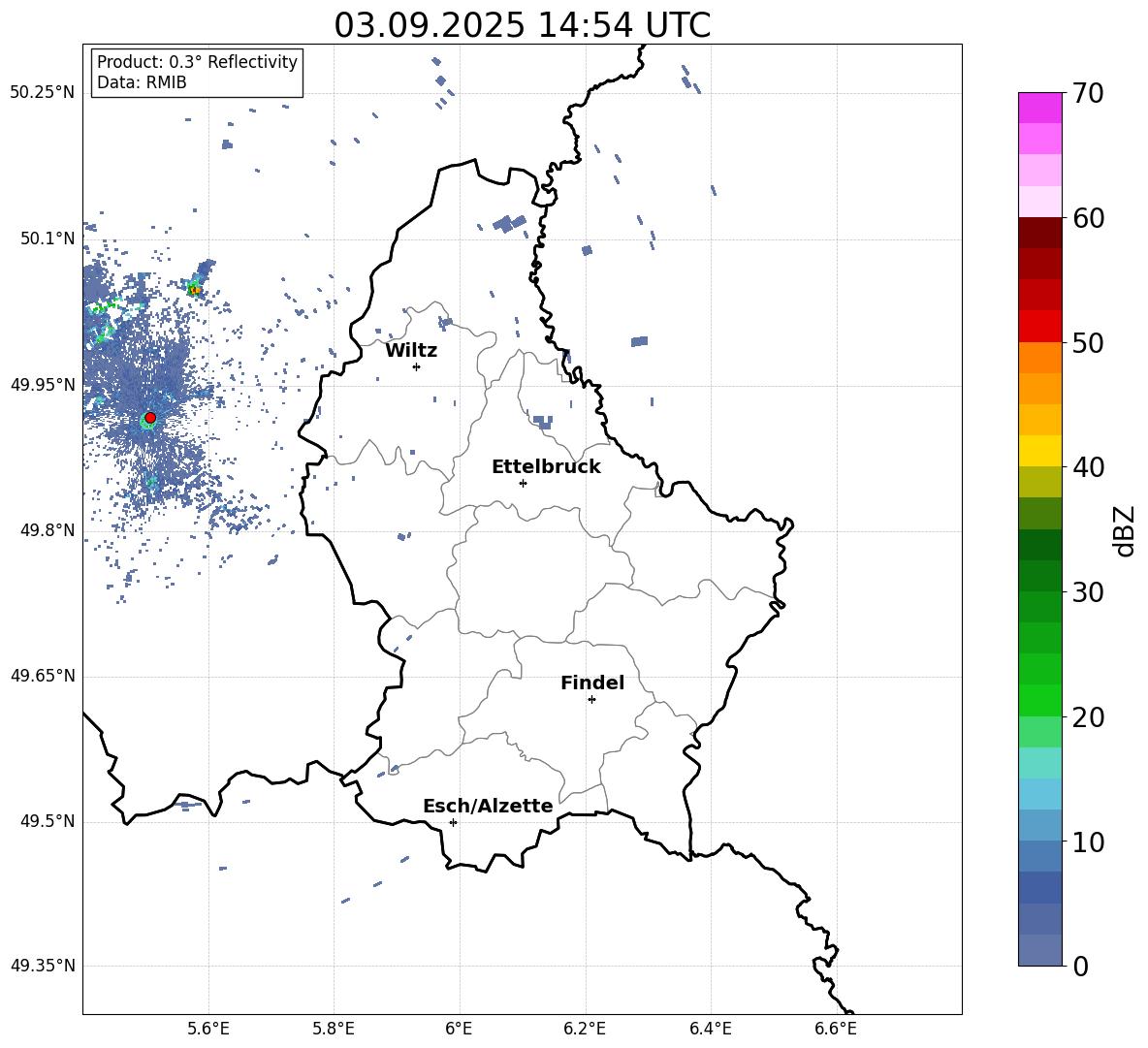Click the 30 value on colorbar
1148x1048 pixels.
[1088, 592]
